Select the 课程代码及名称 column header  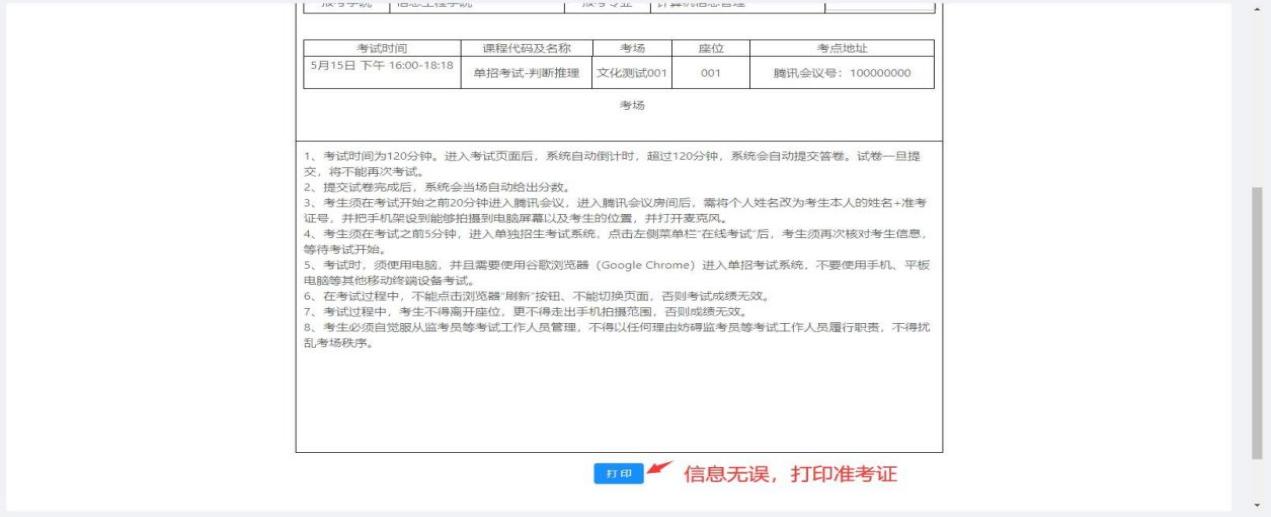point(526,48)
